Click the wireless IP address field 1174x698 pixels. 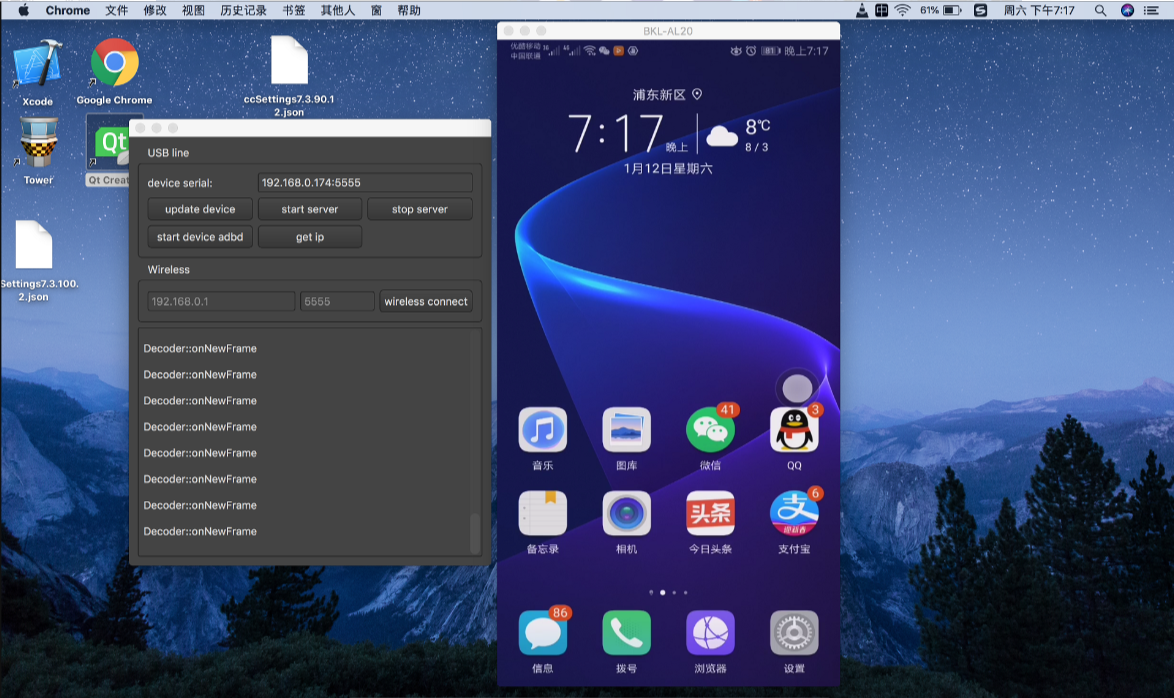pos(221,301)
